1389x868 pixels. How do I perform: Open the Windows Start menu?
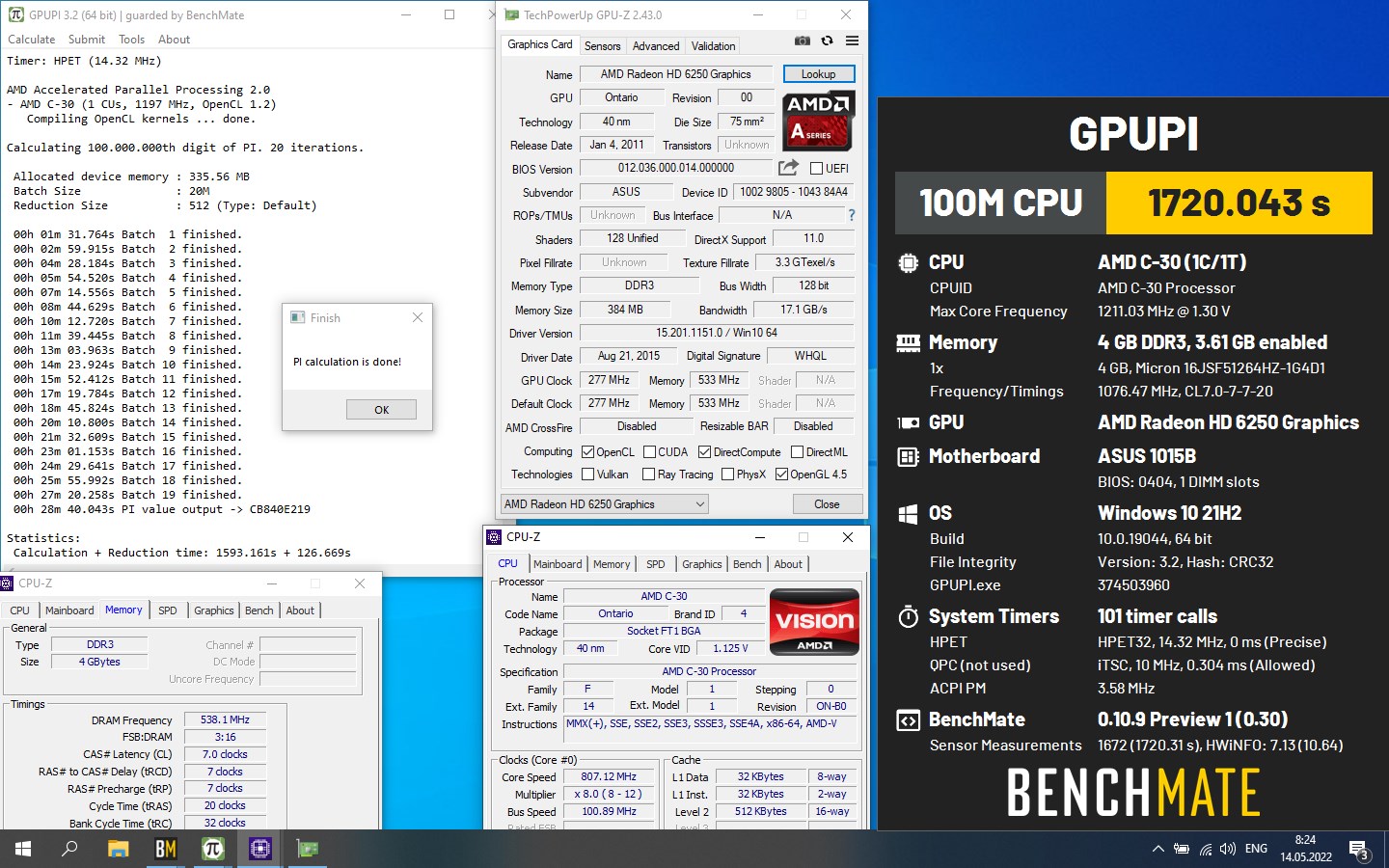tap(23, 849)
